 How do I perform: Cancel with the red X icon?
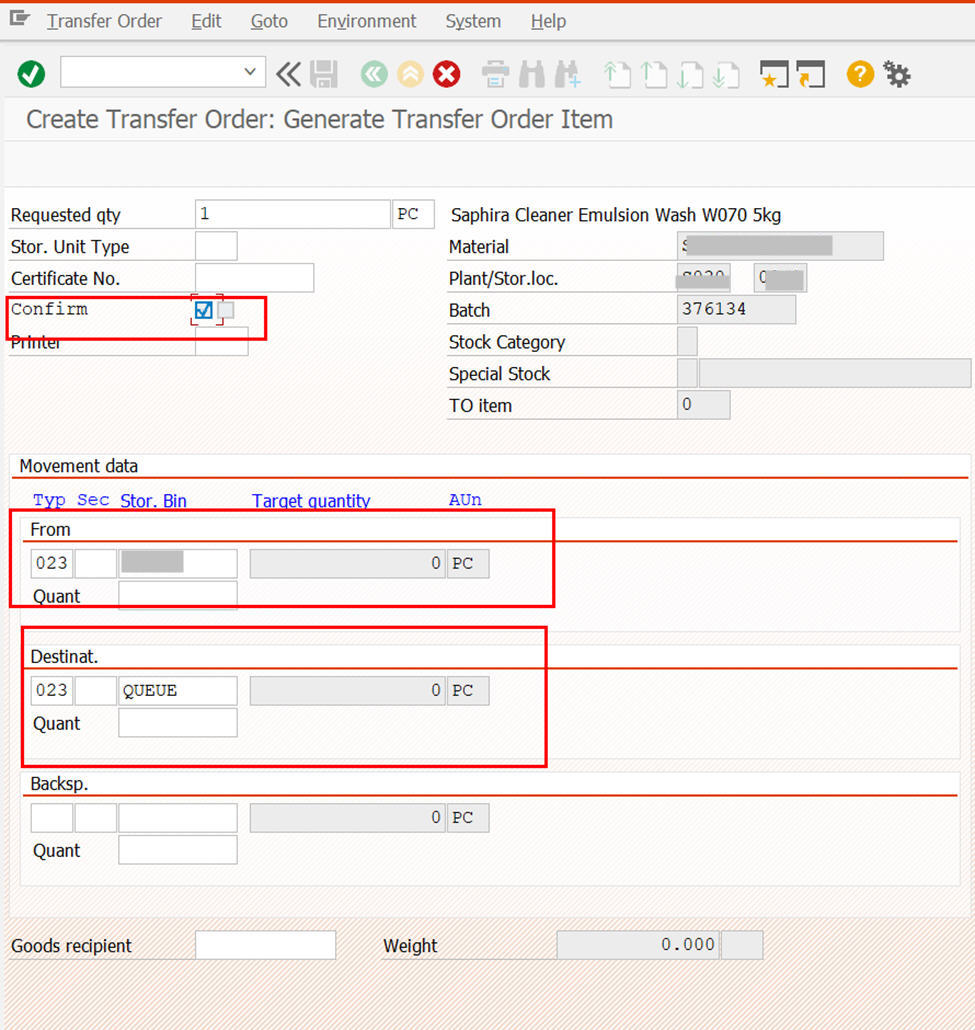click(x=447, y=74)
